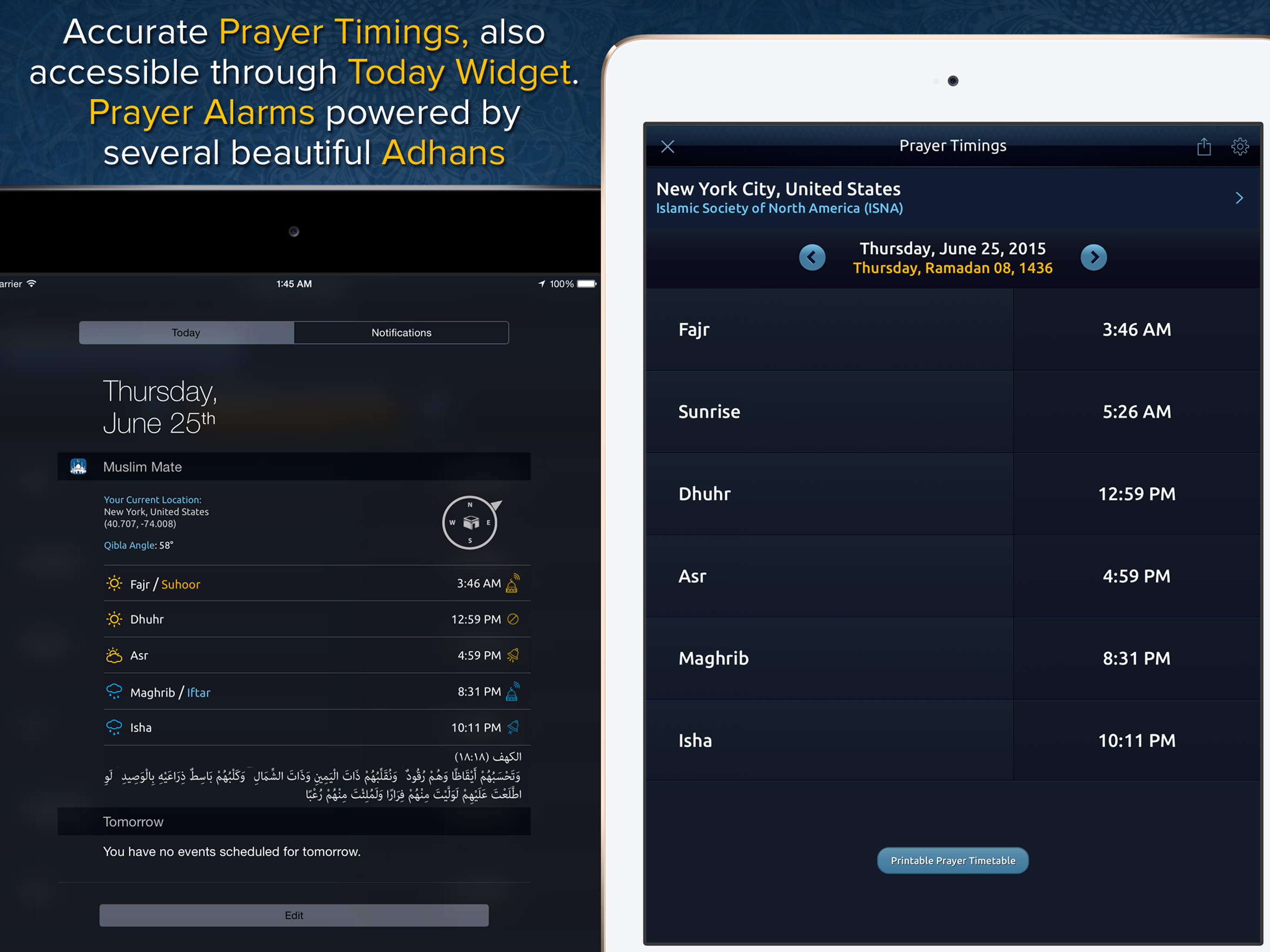This screenshot has height=952, width=1270.
Task: Click the 10:11 PM time in timings table
Action: pos(1136,740)
